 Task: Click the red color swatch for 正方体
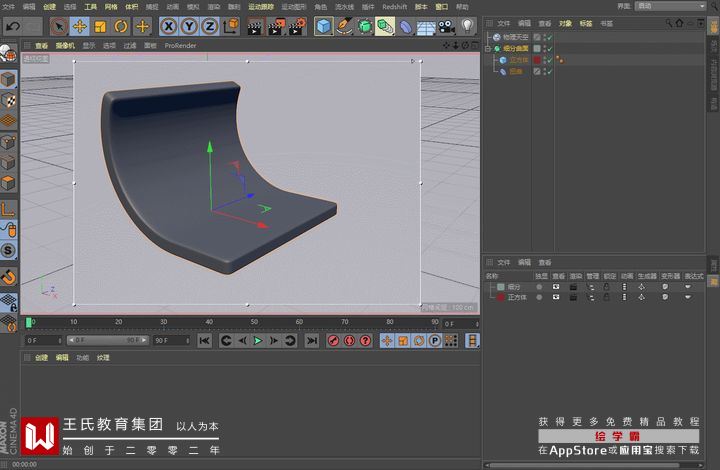[501, 297]
